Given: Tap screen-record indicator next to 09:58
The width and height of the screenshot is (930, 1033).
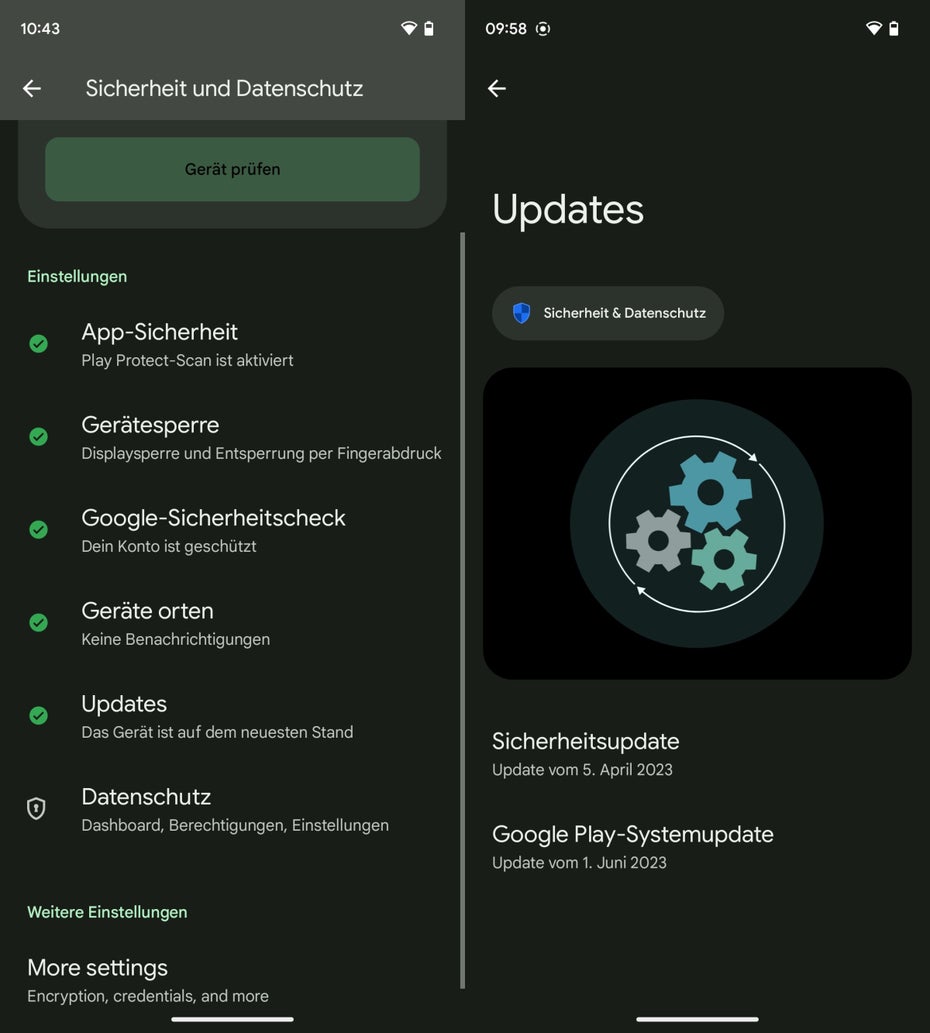Looking at the screenshot, I should click(x=543, y=29).
